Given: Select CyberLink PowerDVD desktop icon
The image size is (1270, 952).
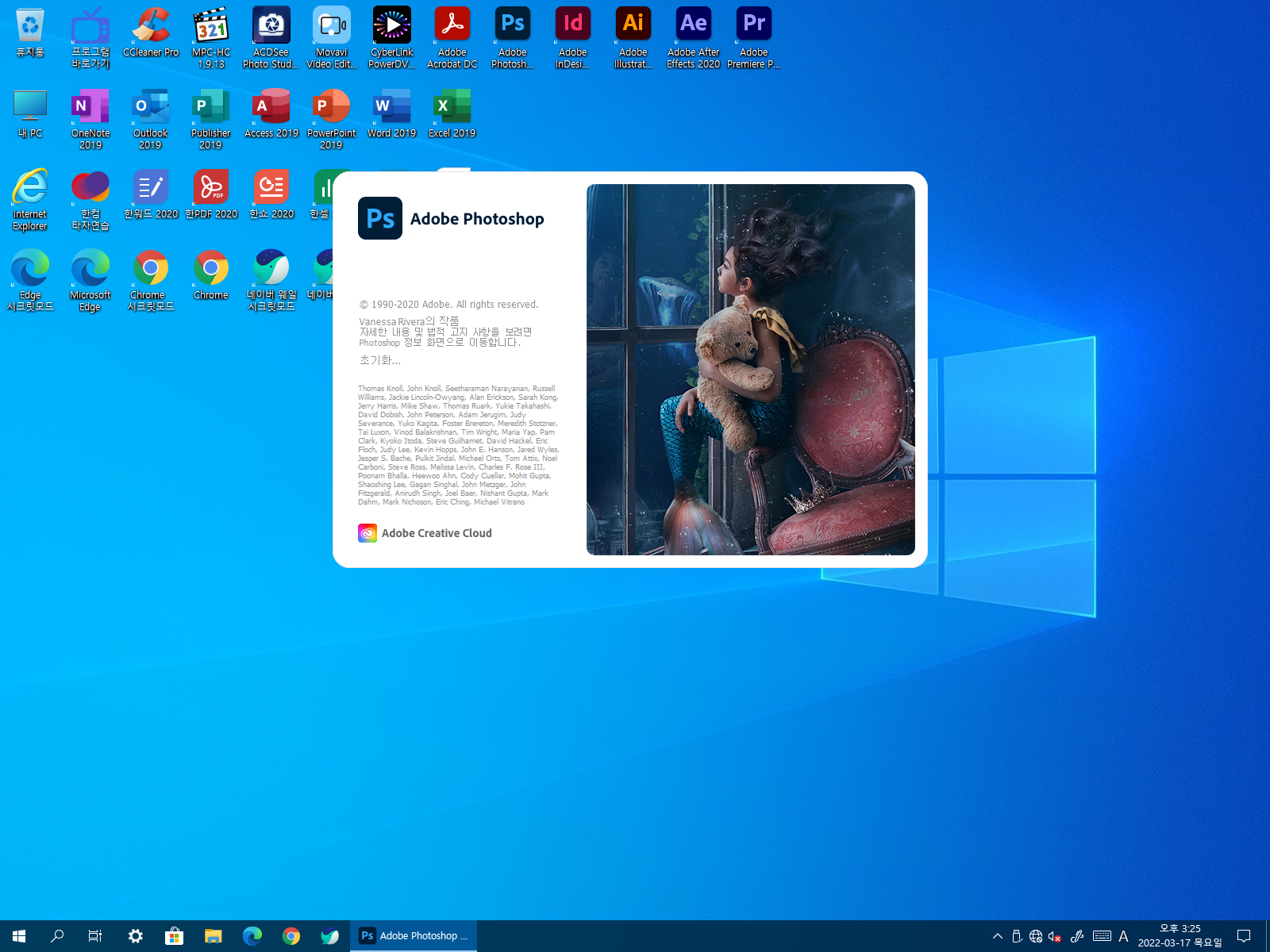Looking at the screenshot, I should (x=392, y=38).
